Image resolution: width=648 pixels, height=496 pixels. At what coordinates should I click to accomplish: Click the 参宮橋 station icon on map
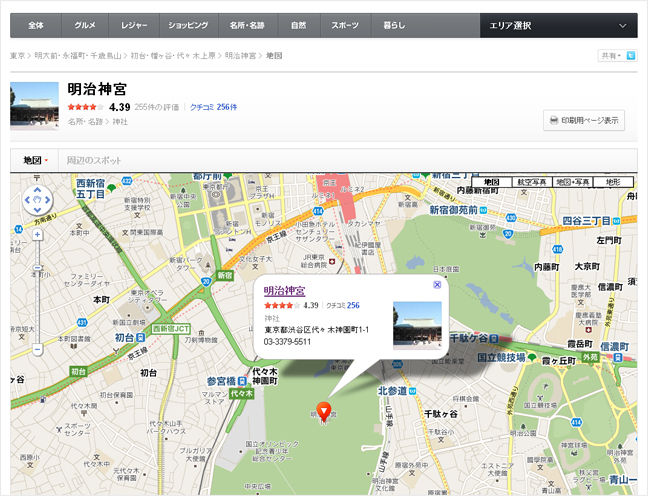[x=243, y=381]
